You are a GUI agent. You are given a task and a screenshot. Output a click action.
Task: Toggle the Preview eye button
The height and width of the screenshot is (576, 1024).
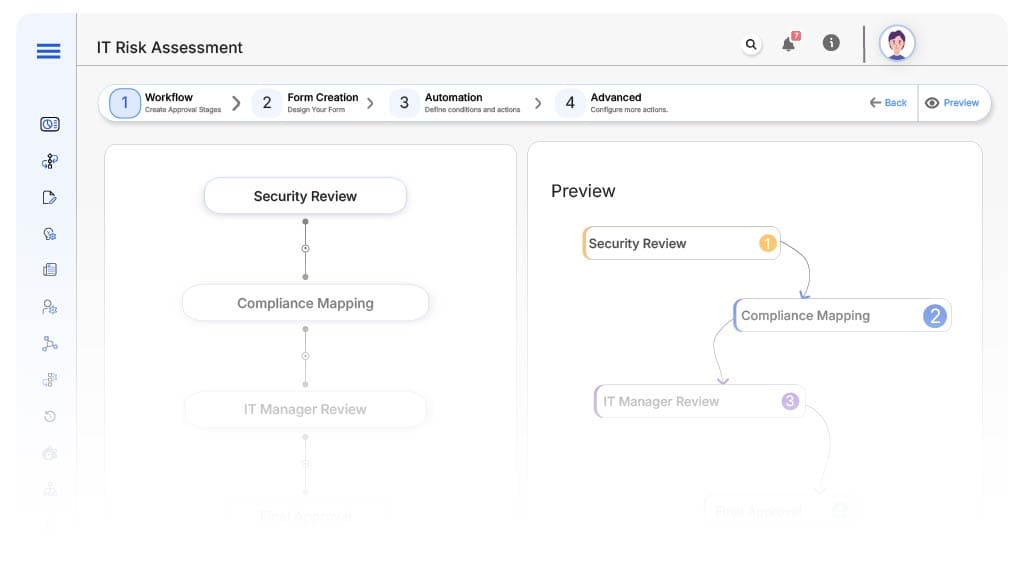tap(952, 103)
